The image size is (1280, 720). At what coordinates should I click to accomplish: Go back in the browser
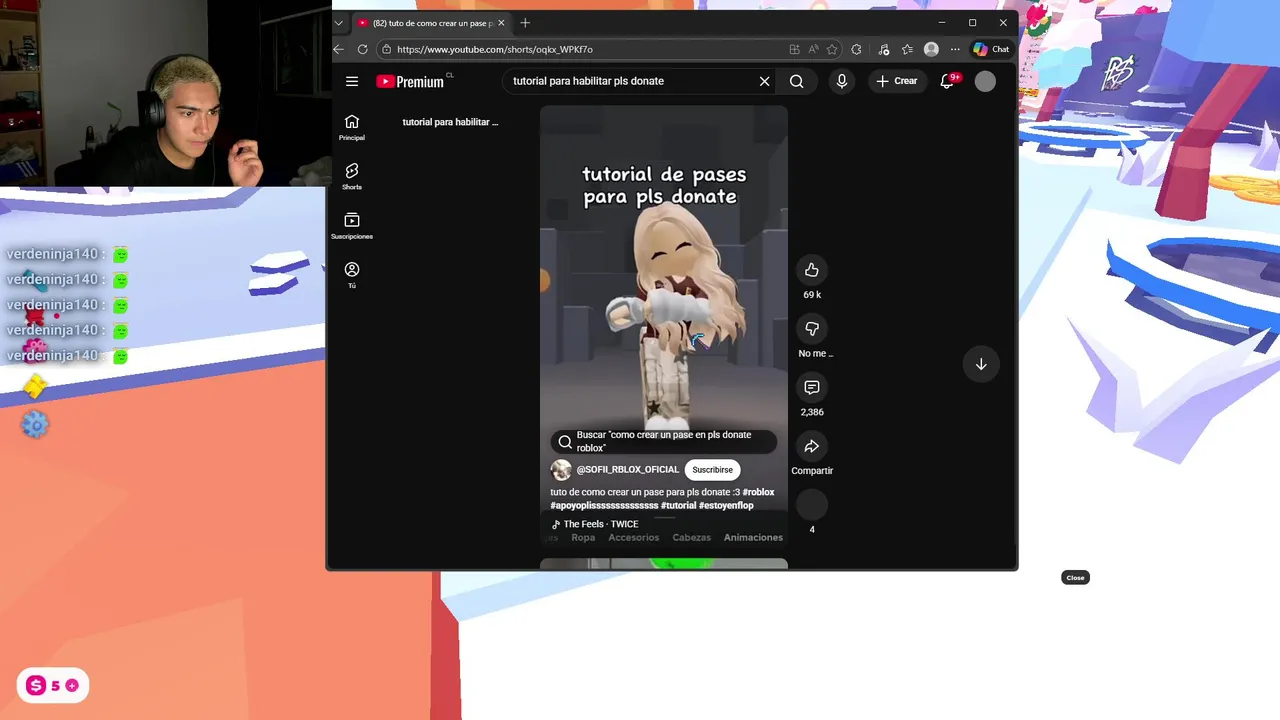click(338, 49)
